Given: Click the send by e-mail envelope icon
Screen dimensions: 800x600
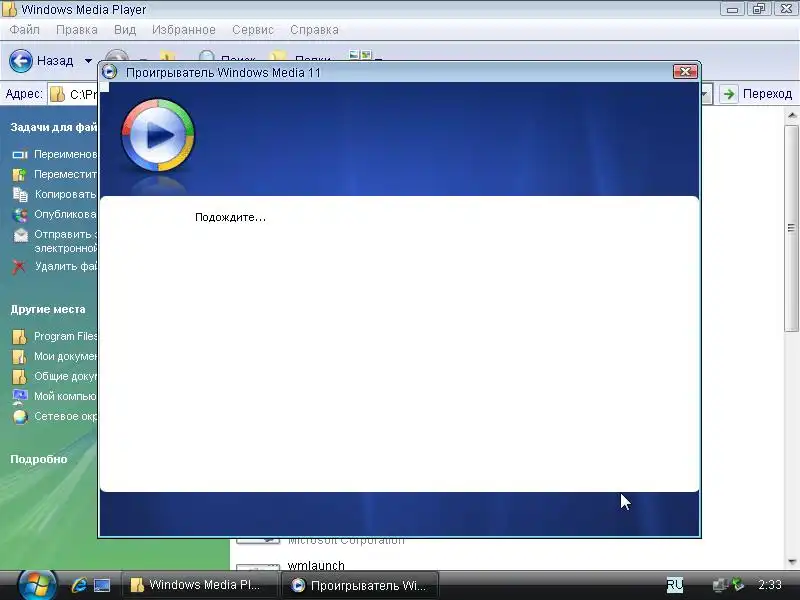Looking at the screenshot, I should [20, 235].
